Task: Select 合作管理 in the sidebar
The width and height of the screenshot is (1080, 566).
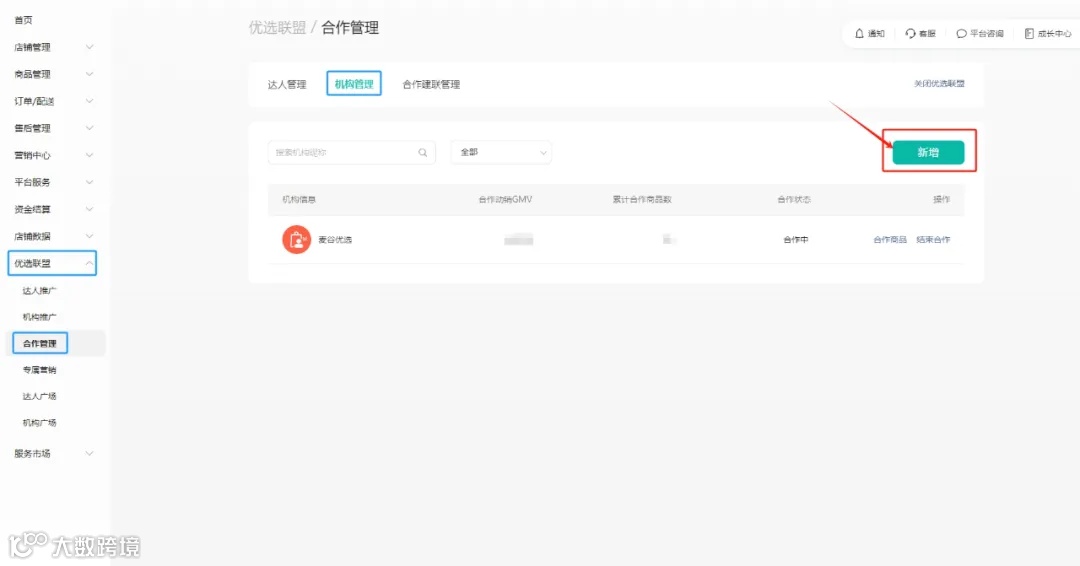Action: tap(39, 343)
